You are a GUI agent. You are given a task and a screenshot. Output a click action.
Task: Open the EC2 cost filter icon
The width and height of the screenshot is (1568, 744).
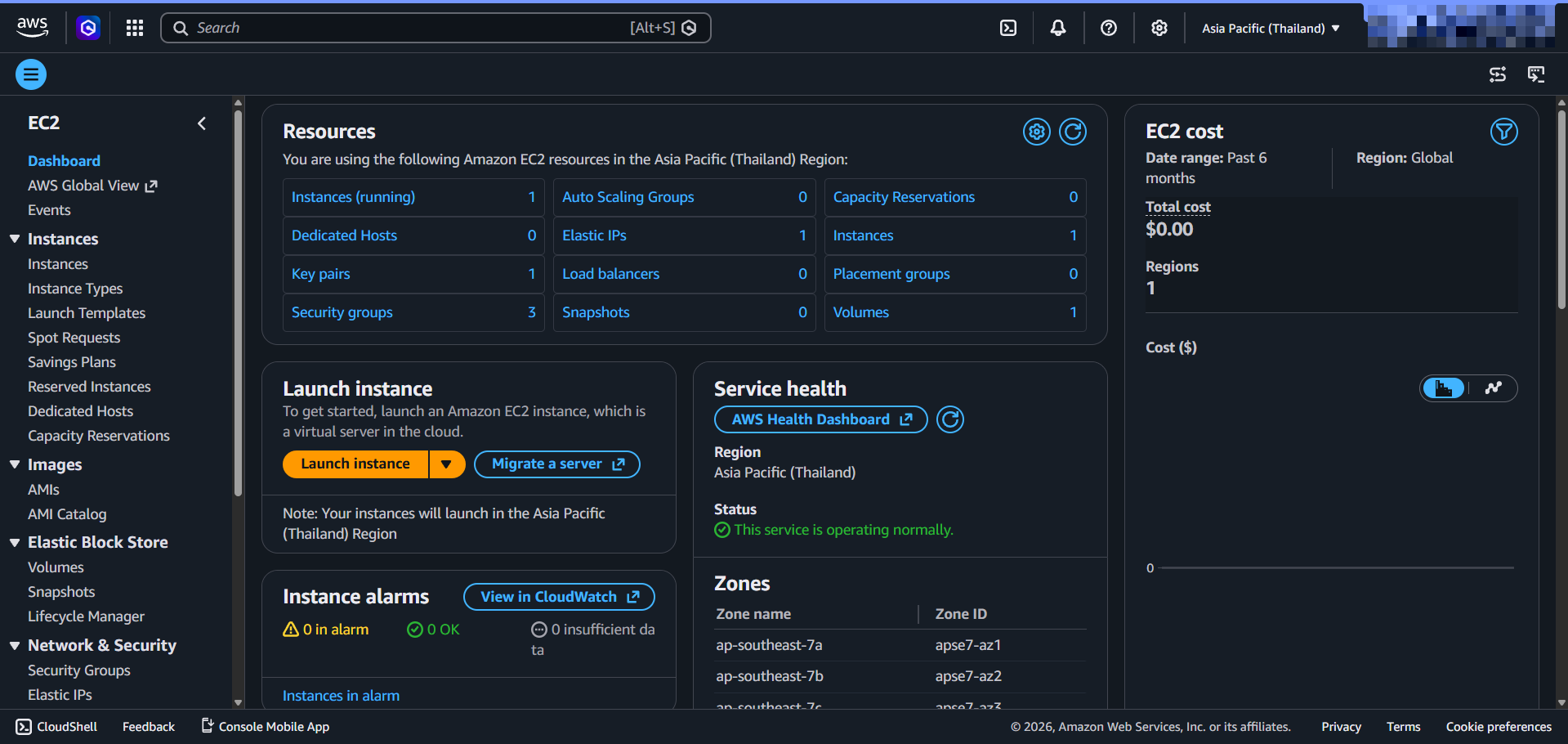(x=1504, y=132)
